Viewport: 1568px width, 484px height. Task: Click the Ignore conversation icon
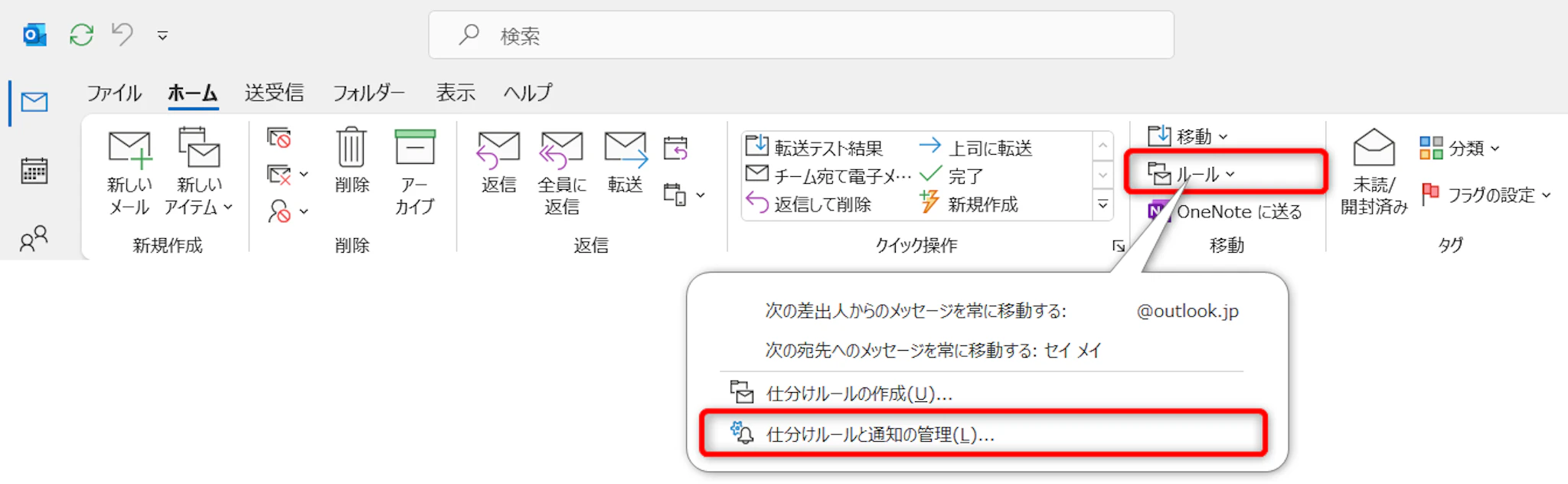coord(279,138)
